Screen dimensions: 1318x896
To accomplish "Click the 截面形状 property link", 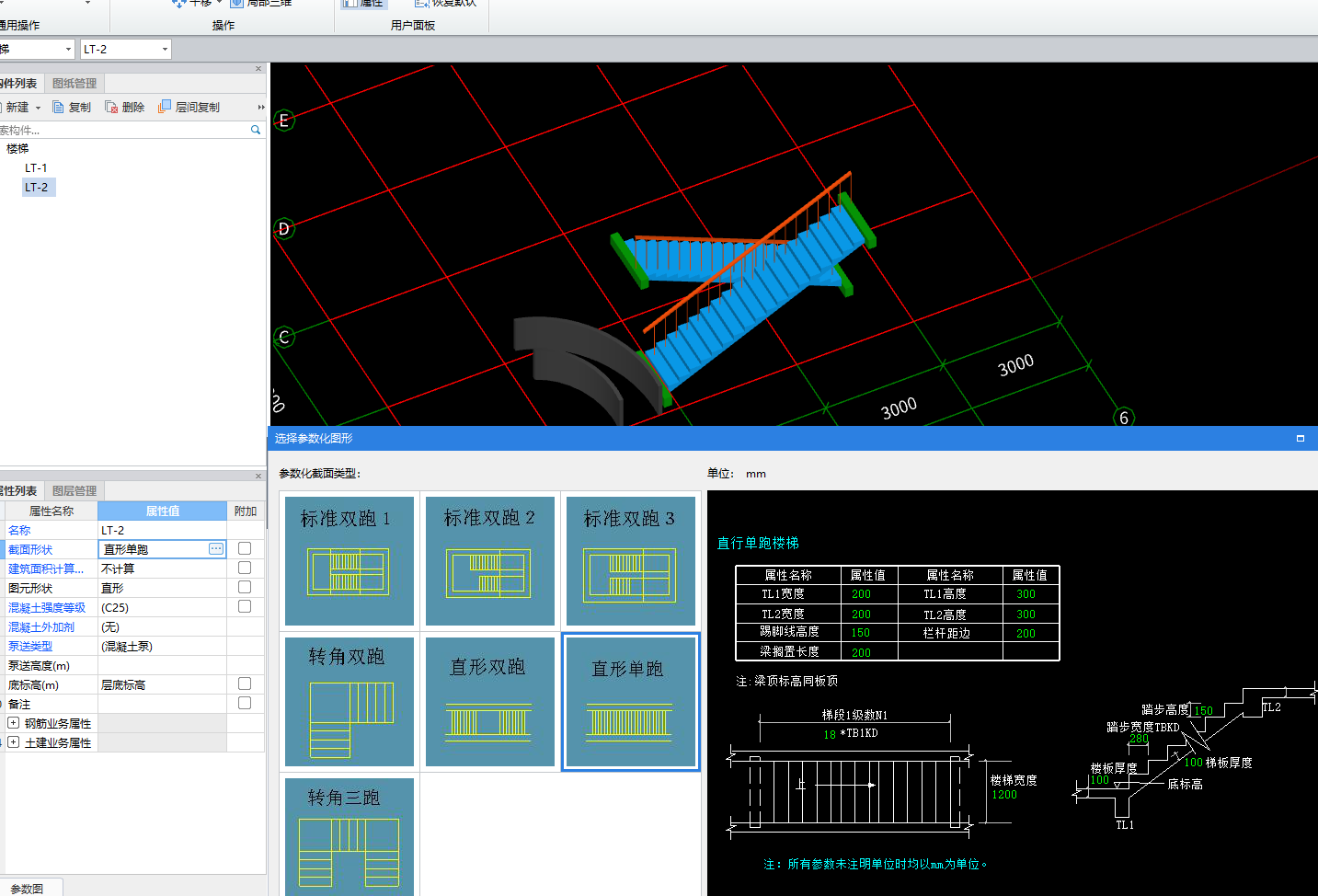I will click(30, 549).
